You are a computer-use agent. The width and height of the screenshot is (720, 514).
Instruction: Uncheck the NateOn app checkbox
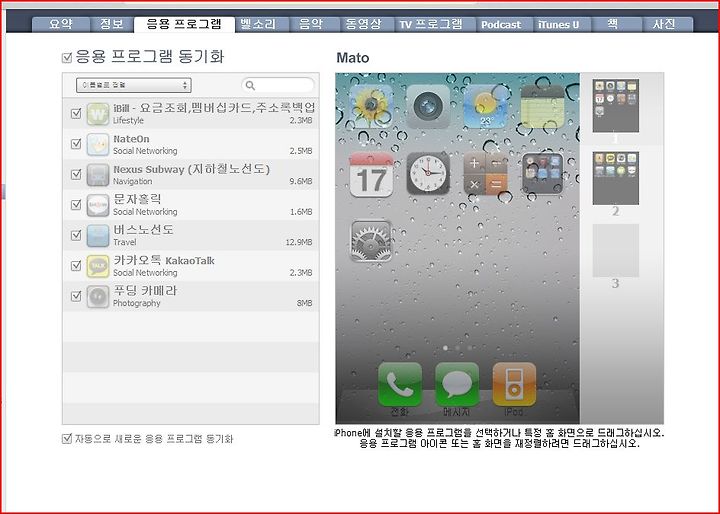(x=76, y=144)
